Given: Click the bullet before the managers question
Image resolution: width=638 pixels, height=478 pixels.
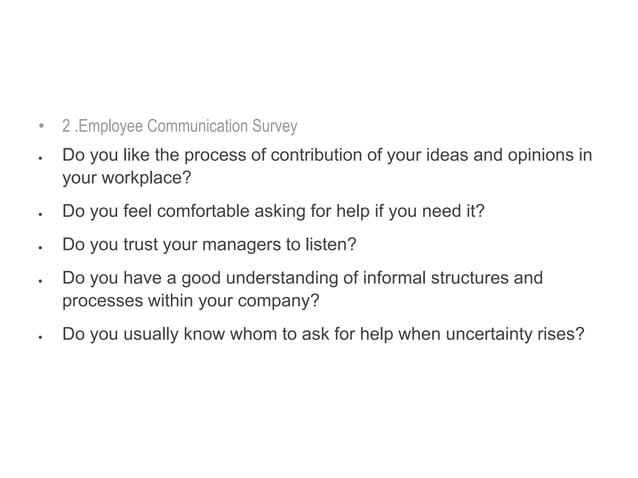Looking at the screenshot, I should [39, 245].
